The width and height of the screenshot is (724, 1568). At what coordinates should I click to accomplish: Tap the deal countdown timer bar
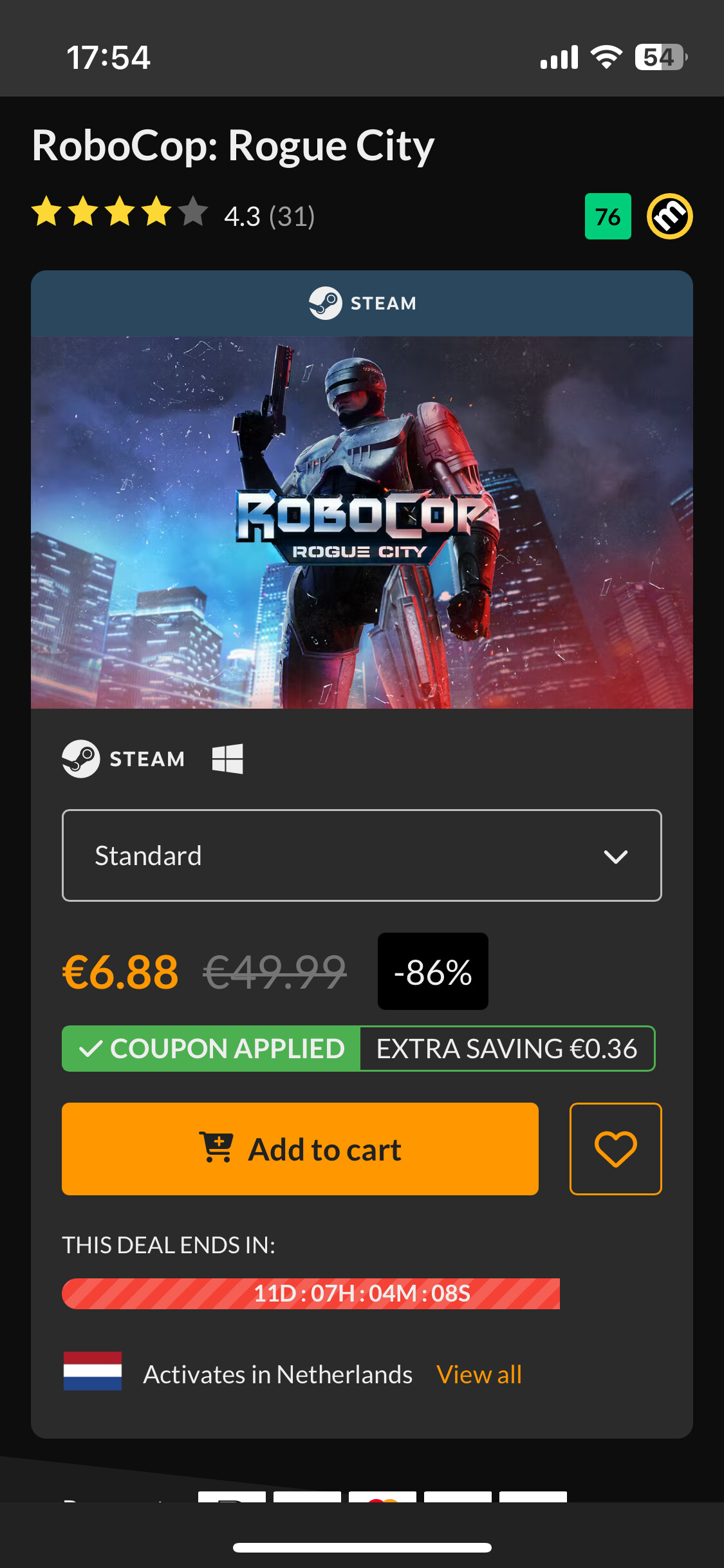coord(311,1294)
